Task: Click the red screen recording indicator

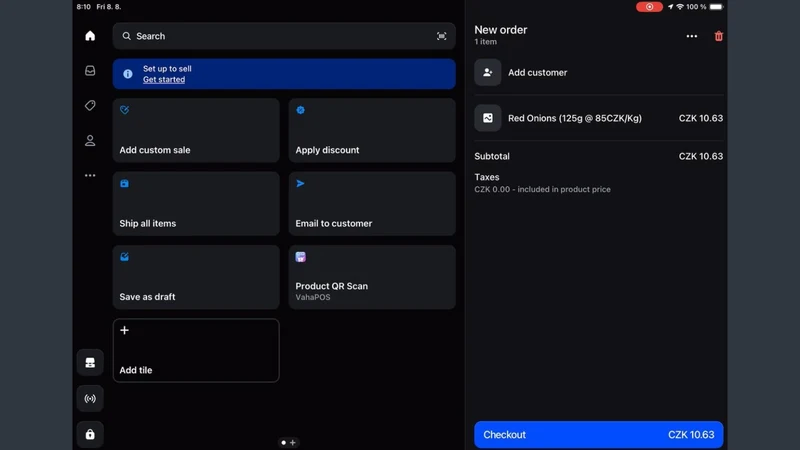Action: pos(649,7)
